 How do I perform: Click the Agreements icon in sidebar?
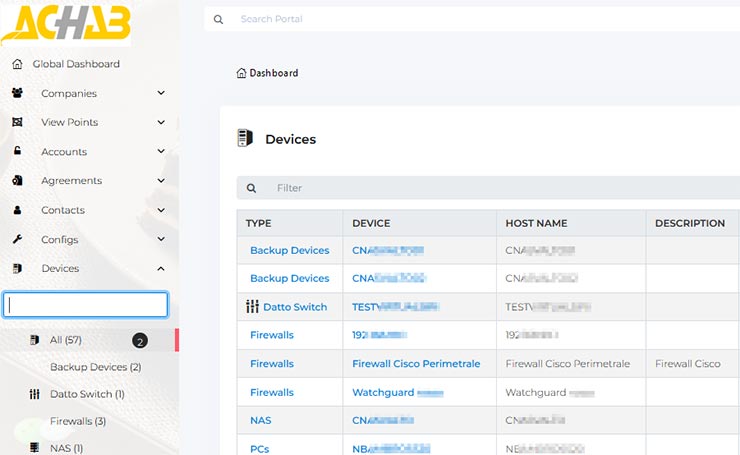pyautogui.click(x=17, y=181)
